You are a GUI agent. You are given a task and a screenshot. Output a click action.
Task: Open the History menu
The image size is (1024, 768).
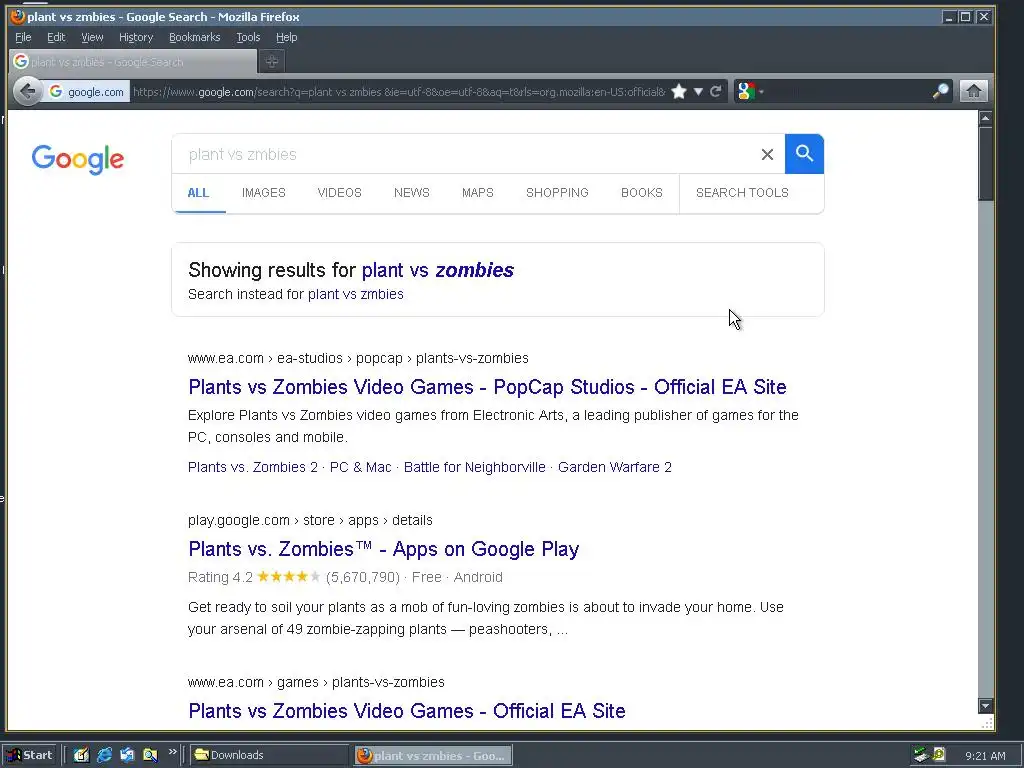pos(136,37)
